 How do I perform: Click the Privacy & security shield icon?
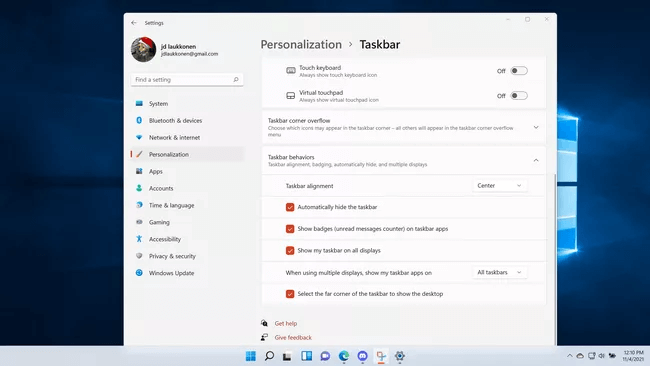(x=139, y=256)
